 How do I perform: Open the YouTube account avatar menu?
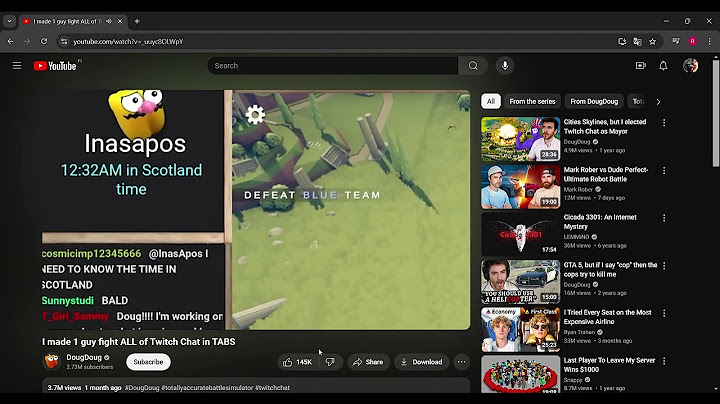[690, 66]
